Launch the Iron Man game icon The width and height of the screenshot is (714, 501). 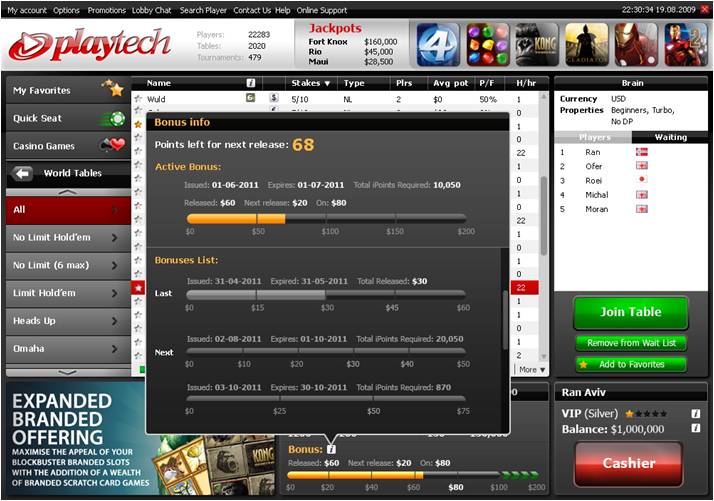[636, 45]
